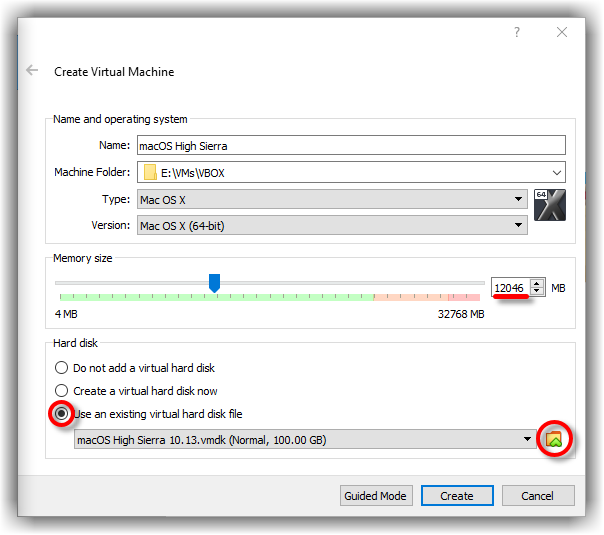Decrease memory size with down arrow
This screenshot has width=604, height=535.
(x=537, y=292)
